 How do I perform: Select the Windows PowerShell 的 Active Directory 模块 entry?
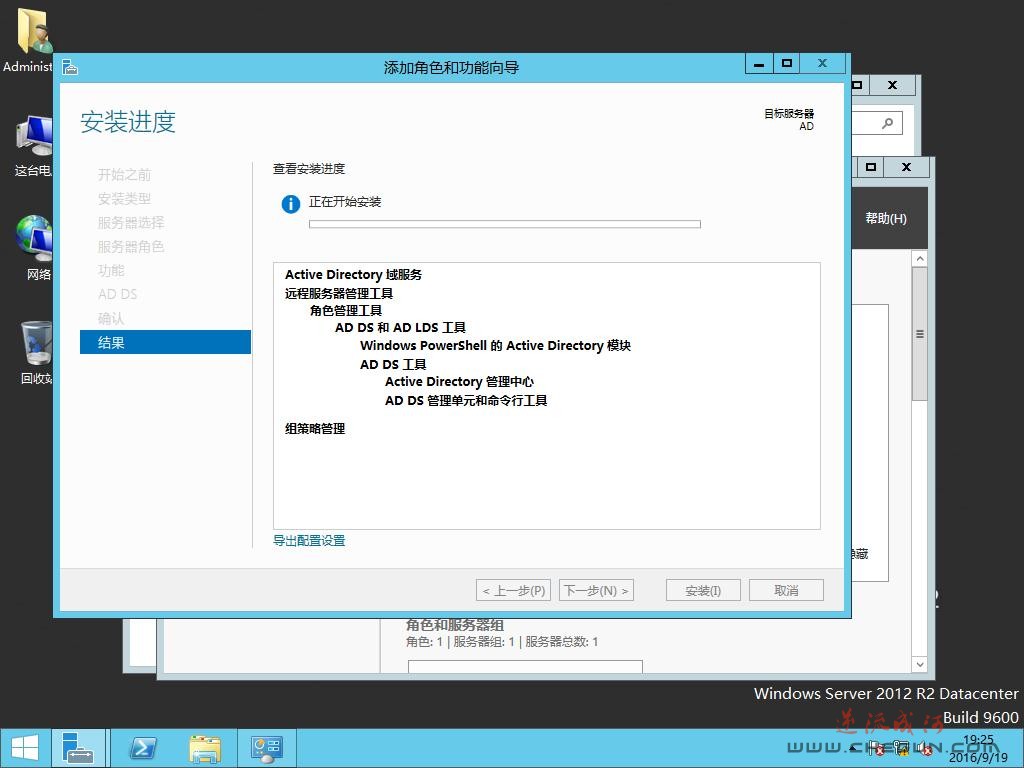coord(496,345)
